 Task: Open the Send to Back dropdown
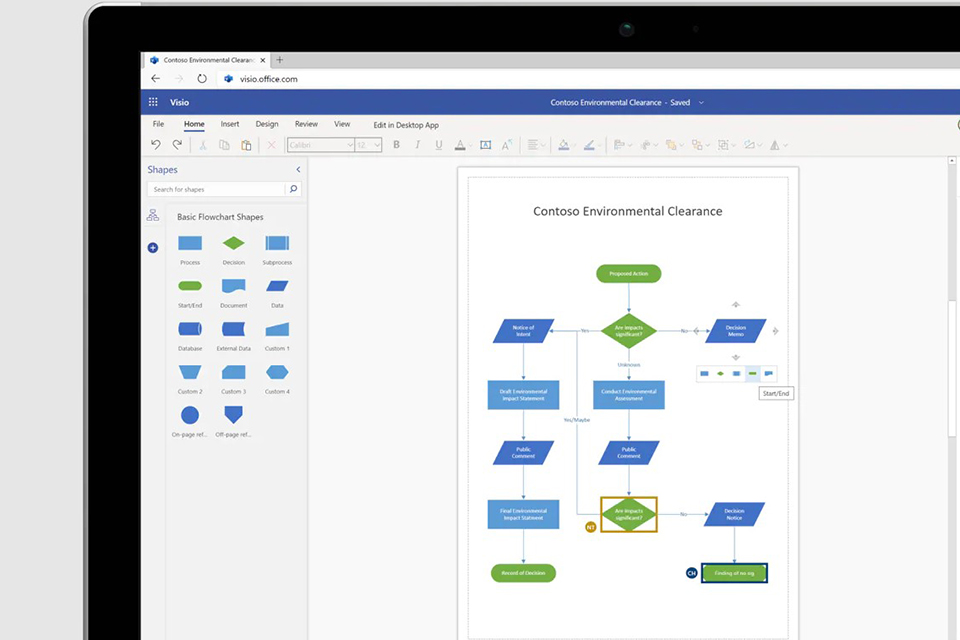pyautogui.click(x=700, y=145)
